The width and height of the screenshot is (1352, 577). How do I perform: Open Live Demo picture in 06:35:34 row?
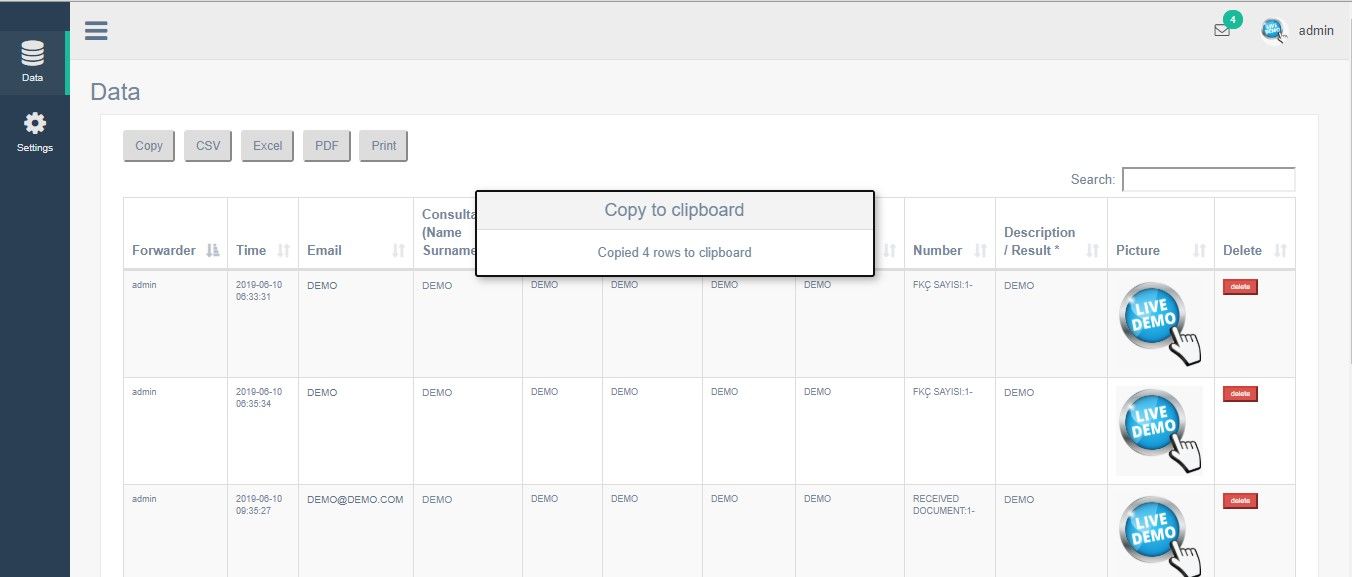[1160, 431]
